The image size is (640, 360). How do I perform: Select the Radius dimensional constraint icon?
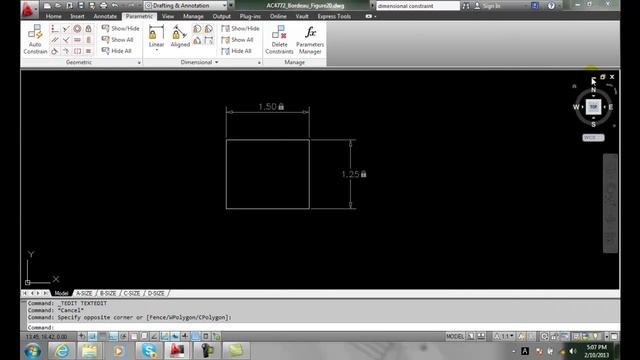(197, 29)
